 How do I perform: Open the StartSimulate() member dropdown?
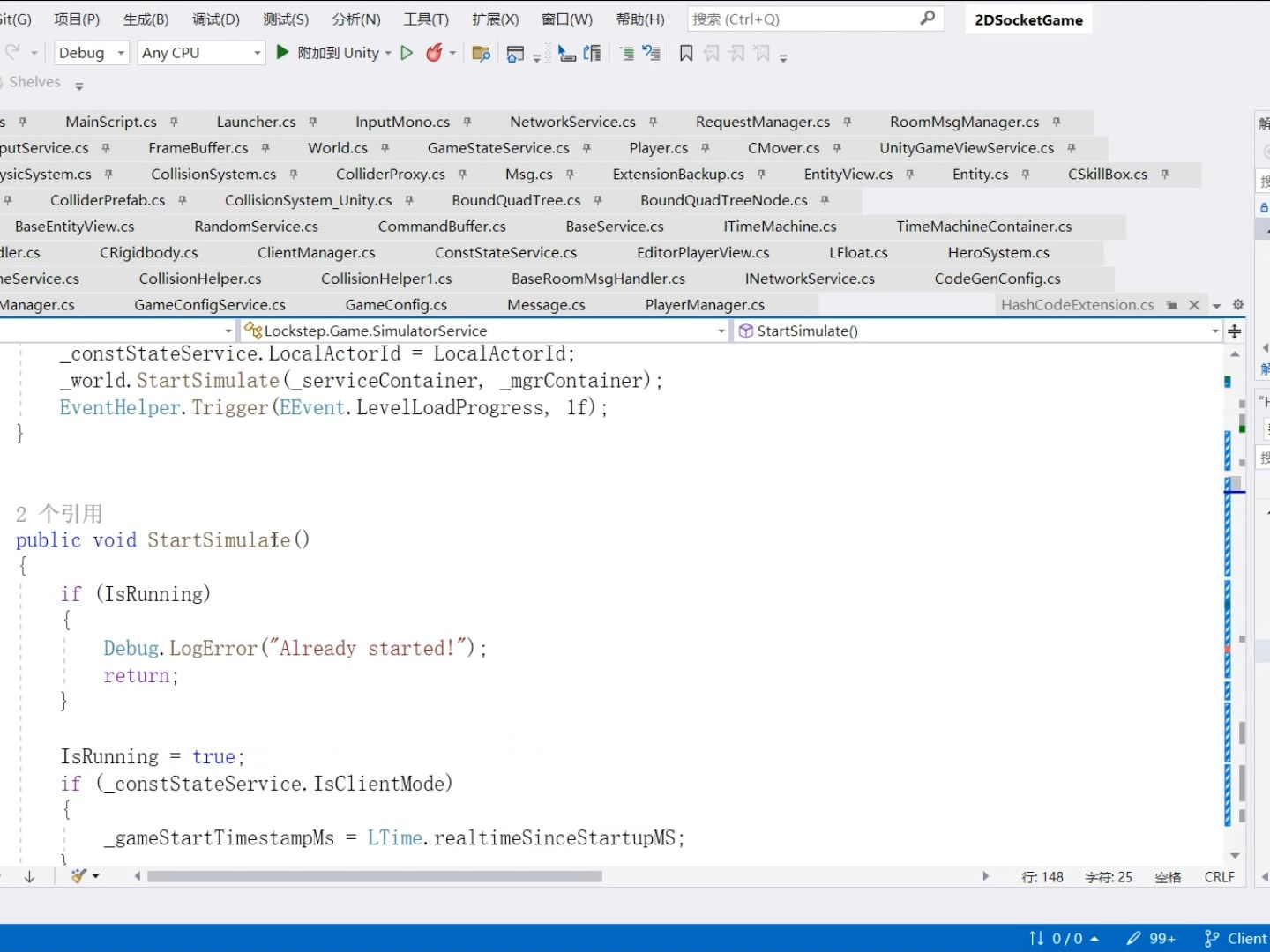tap(977, 331)
